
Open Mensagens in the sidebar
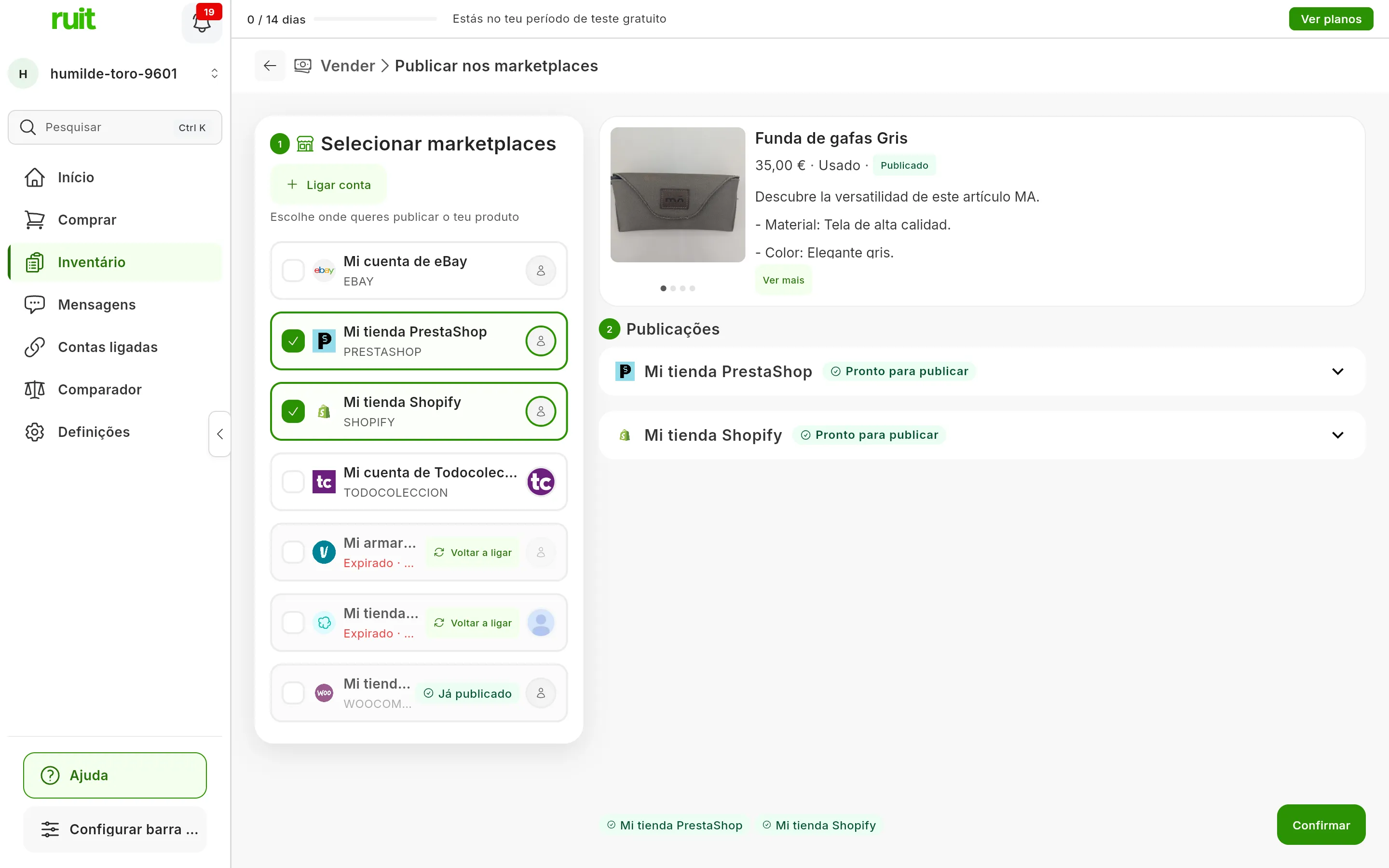[x=115, y=305]
